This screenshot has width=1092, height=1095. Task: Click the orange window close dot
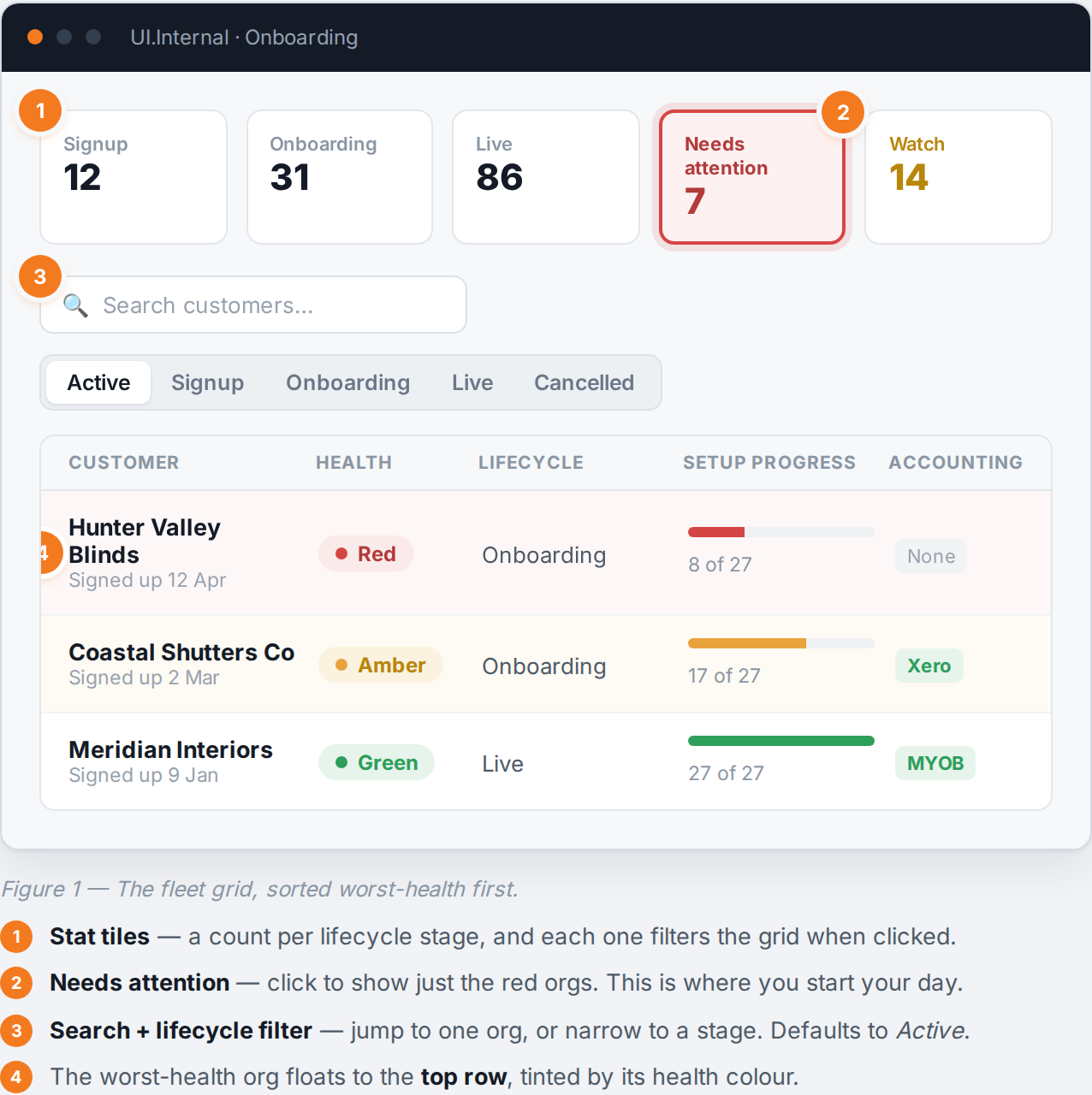click(x=35, y=37)
